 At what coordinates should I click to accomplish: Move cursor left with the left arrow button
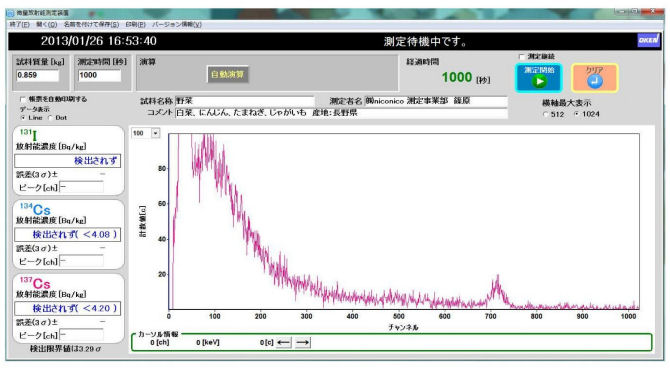(x=283, y=342)
